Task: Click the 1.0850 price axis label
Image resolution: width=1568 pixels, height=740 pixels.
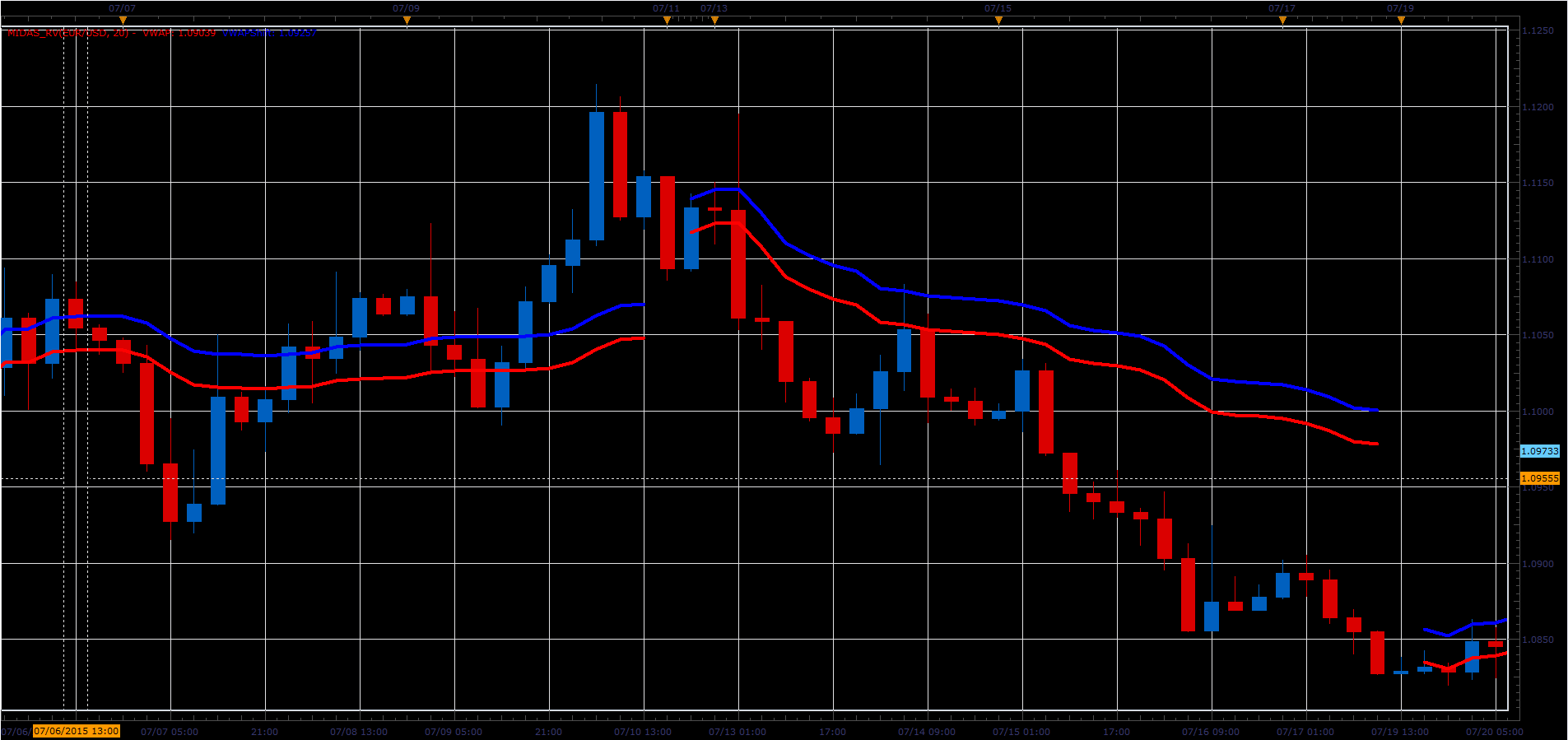Action: pyautogui.click(x=1538, y=640)
